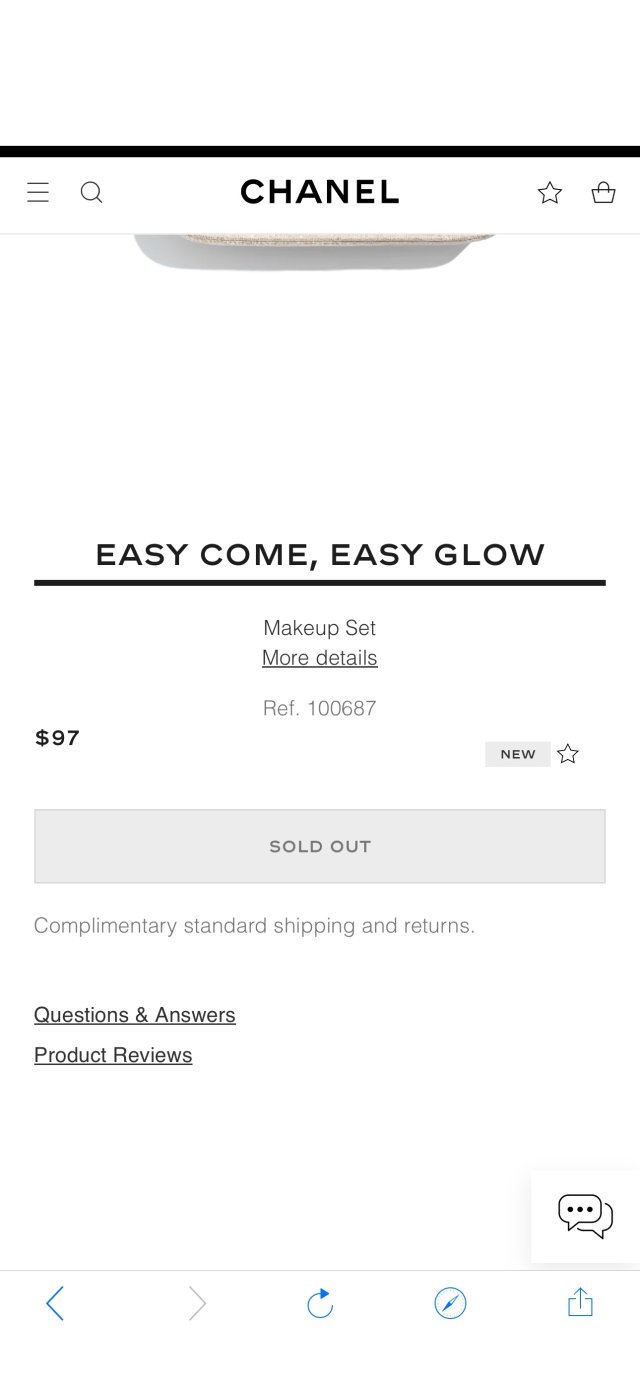Image resolution: width=640 pixels, height=1387 pixels.
Task: Click the SOLD OUT button
Action: (319, 846)
